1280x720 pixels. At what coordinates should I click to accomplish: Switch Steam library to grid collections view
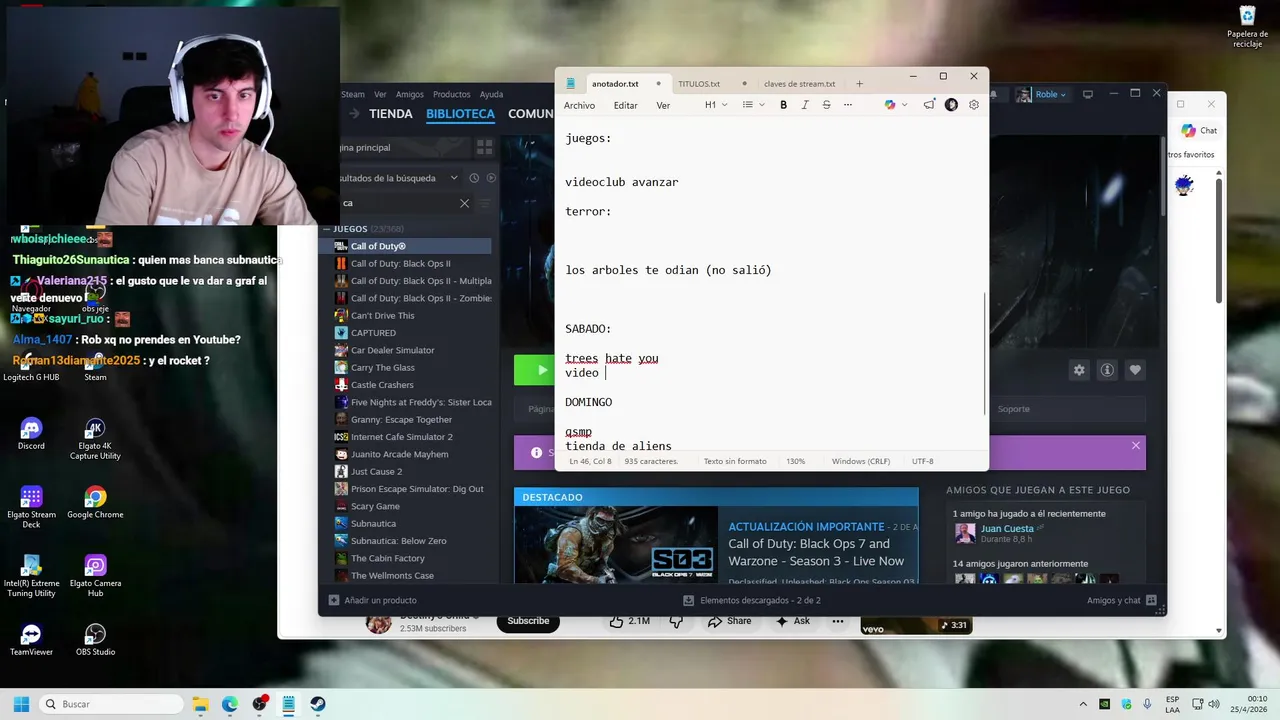[x=484, y=147]
